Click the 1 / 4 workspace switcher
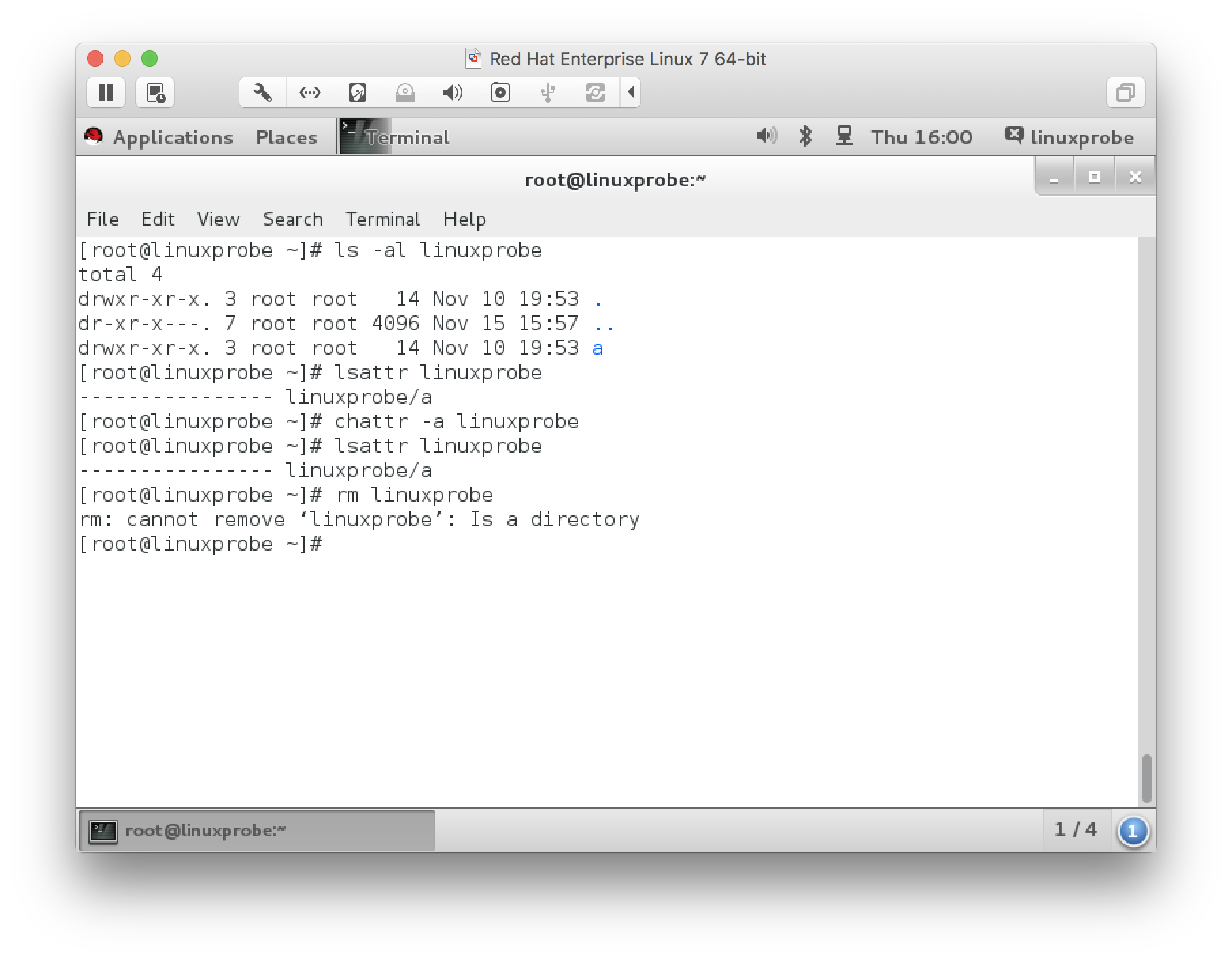Screen dimensions: 1232x961 [1076, 830]
